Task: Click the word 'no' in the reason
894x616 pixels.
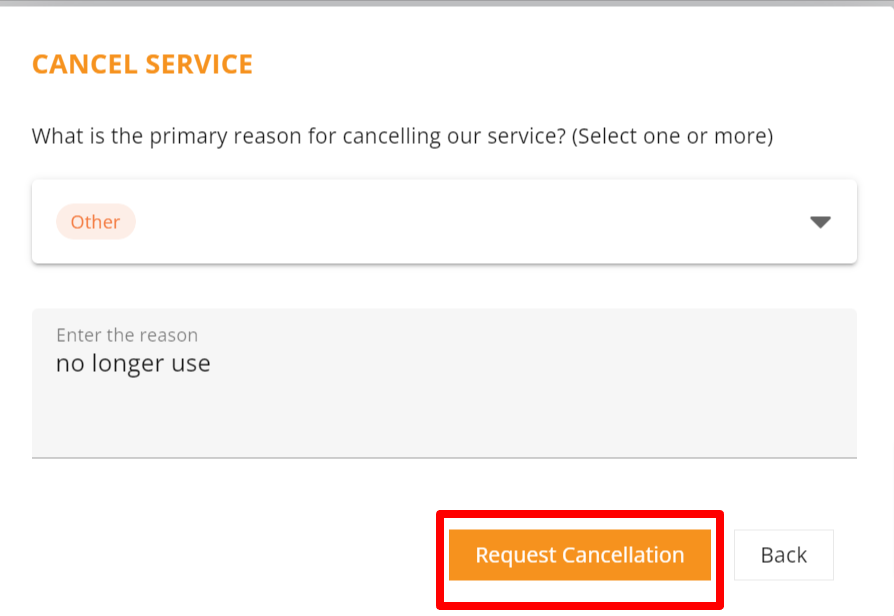Action: pyautogui.click(x=69, y=364)
